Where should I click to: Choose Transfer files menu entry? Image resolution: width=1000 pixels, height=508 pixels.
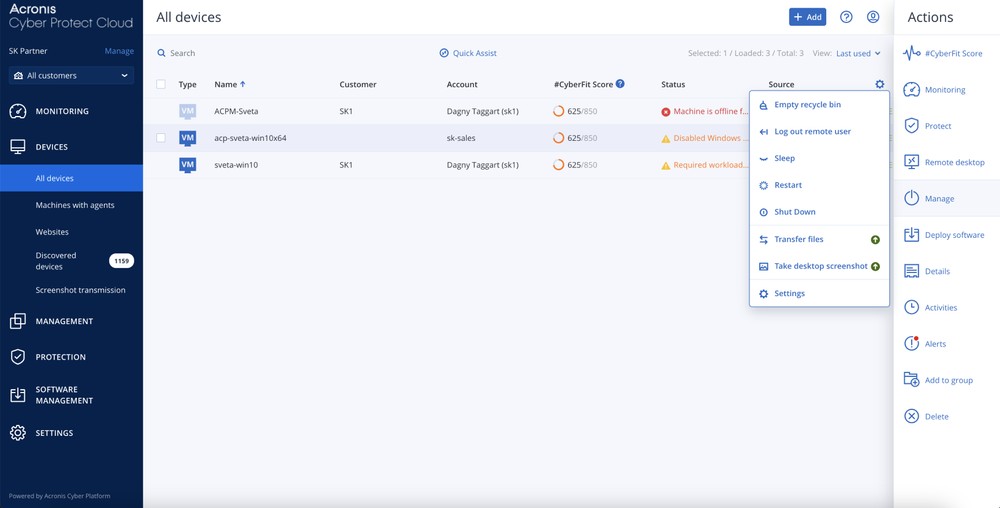pyautogui.click(x=819, y=239)
